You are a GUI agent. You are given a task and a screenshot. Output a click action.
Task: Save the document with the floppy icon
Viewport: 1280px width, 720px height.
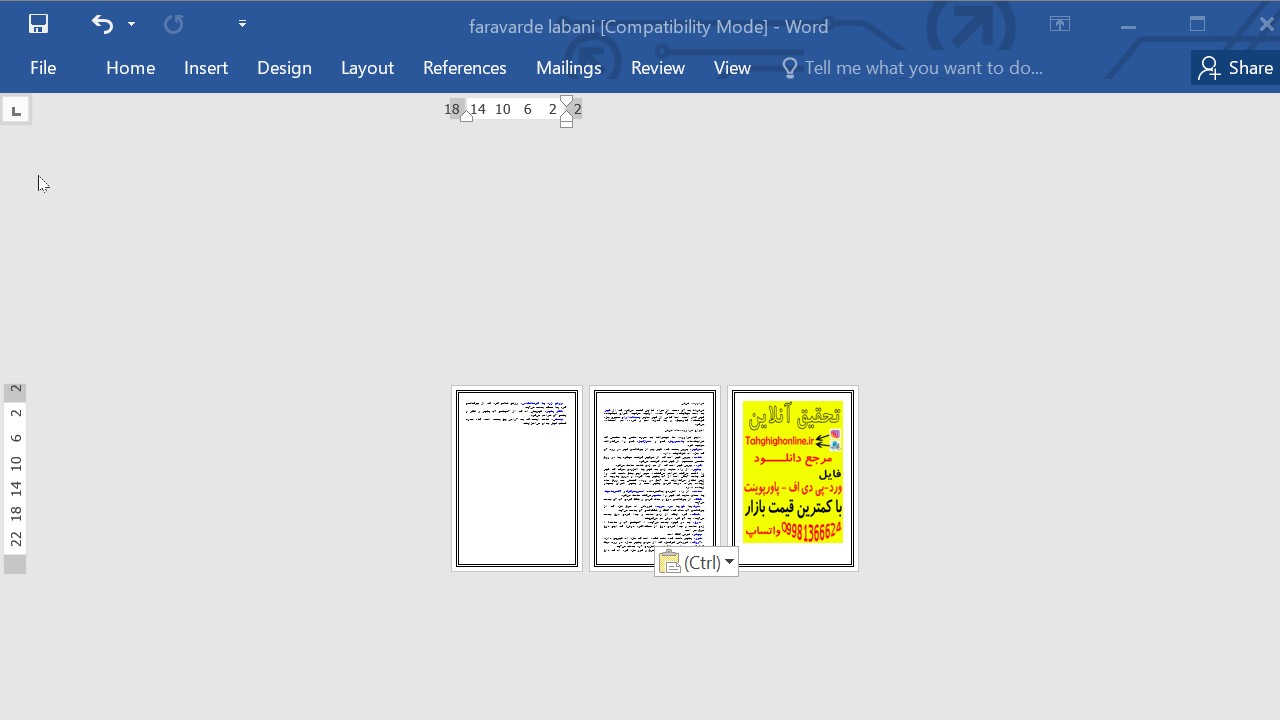pos(38,24)
